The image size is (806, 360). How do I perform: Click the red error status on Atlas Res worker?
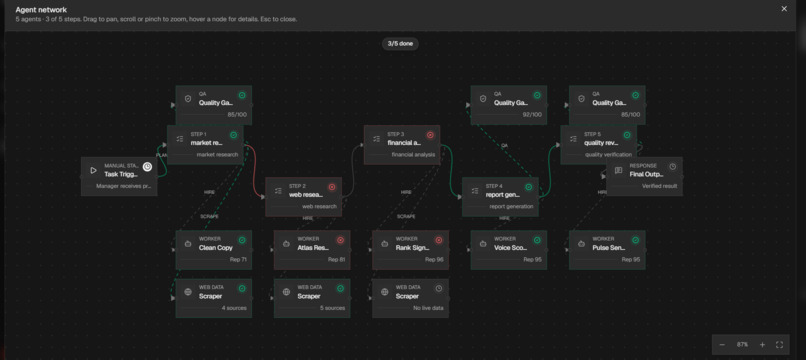(340, 240)
